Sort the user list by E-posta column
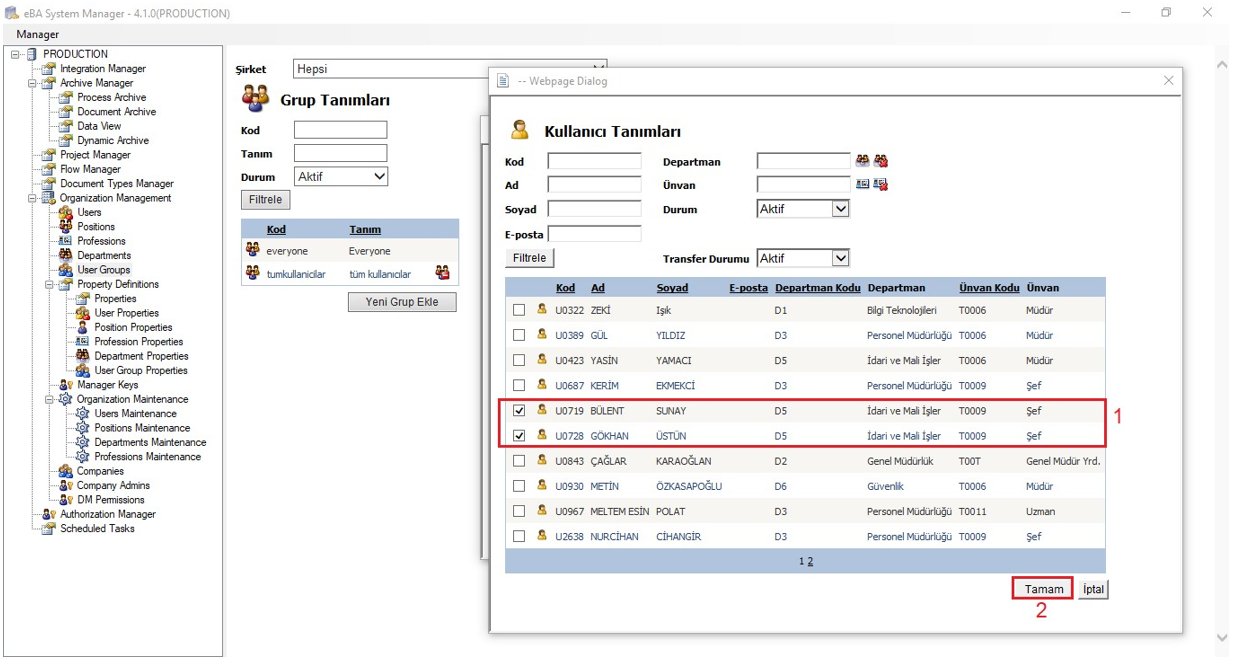 (x=748, y=288)
